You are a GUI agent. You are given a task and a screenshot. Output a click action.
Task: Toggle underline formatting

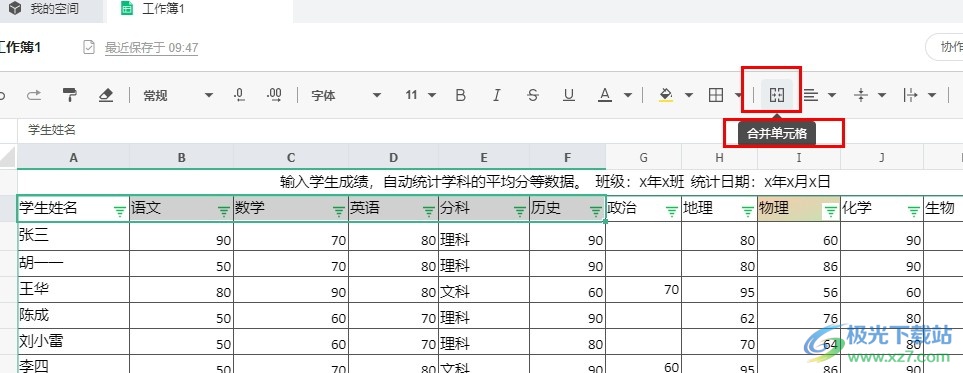tap(569, 95)
